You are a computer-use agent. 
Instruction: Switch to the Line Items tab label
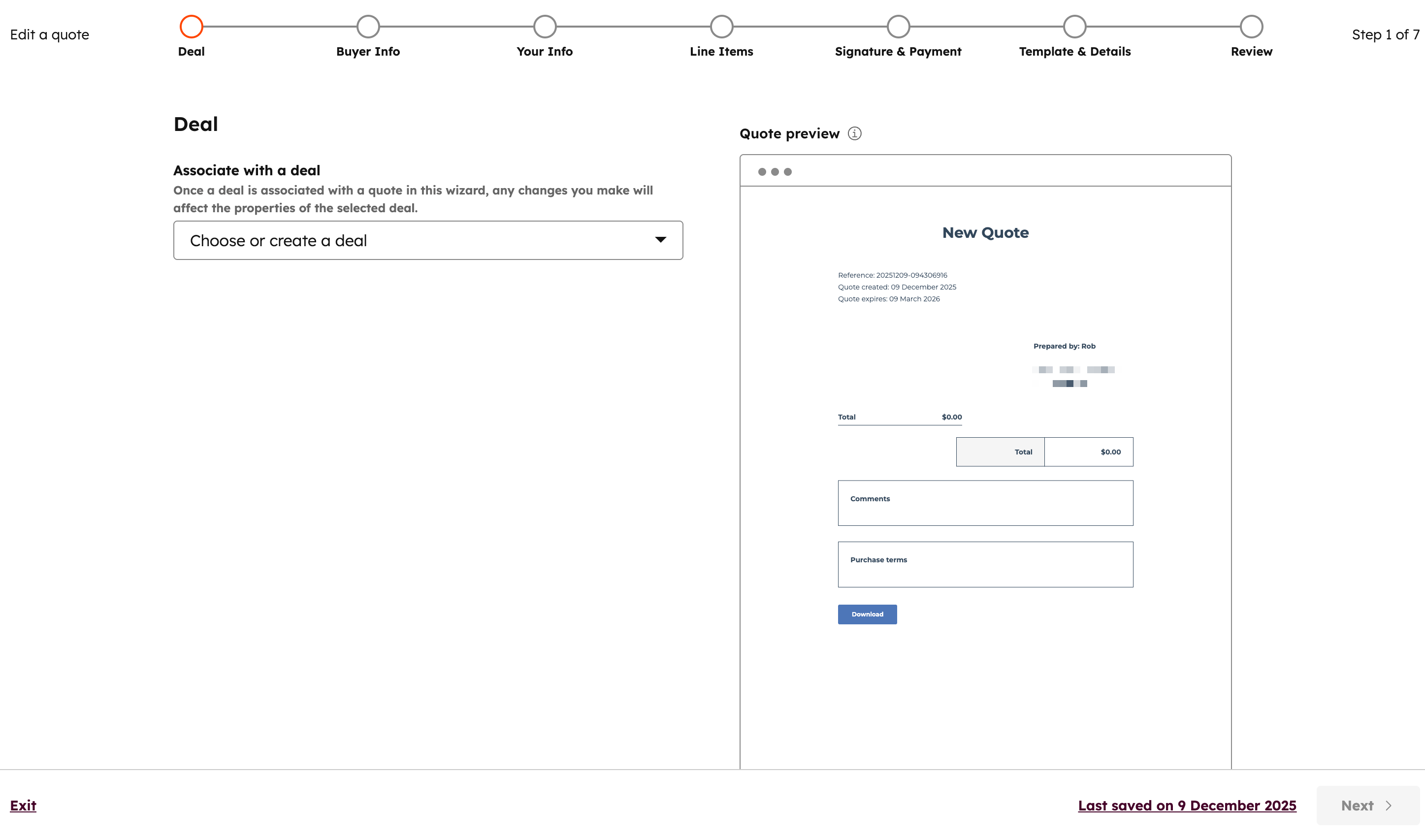[x=721, y=51]
